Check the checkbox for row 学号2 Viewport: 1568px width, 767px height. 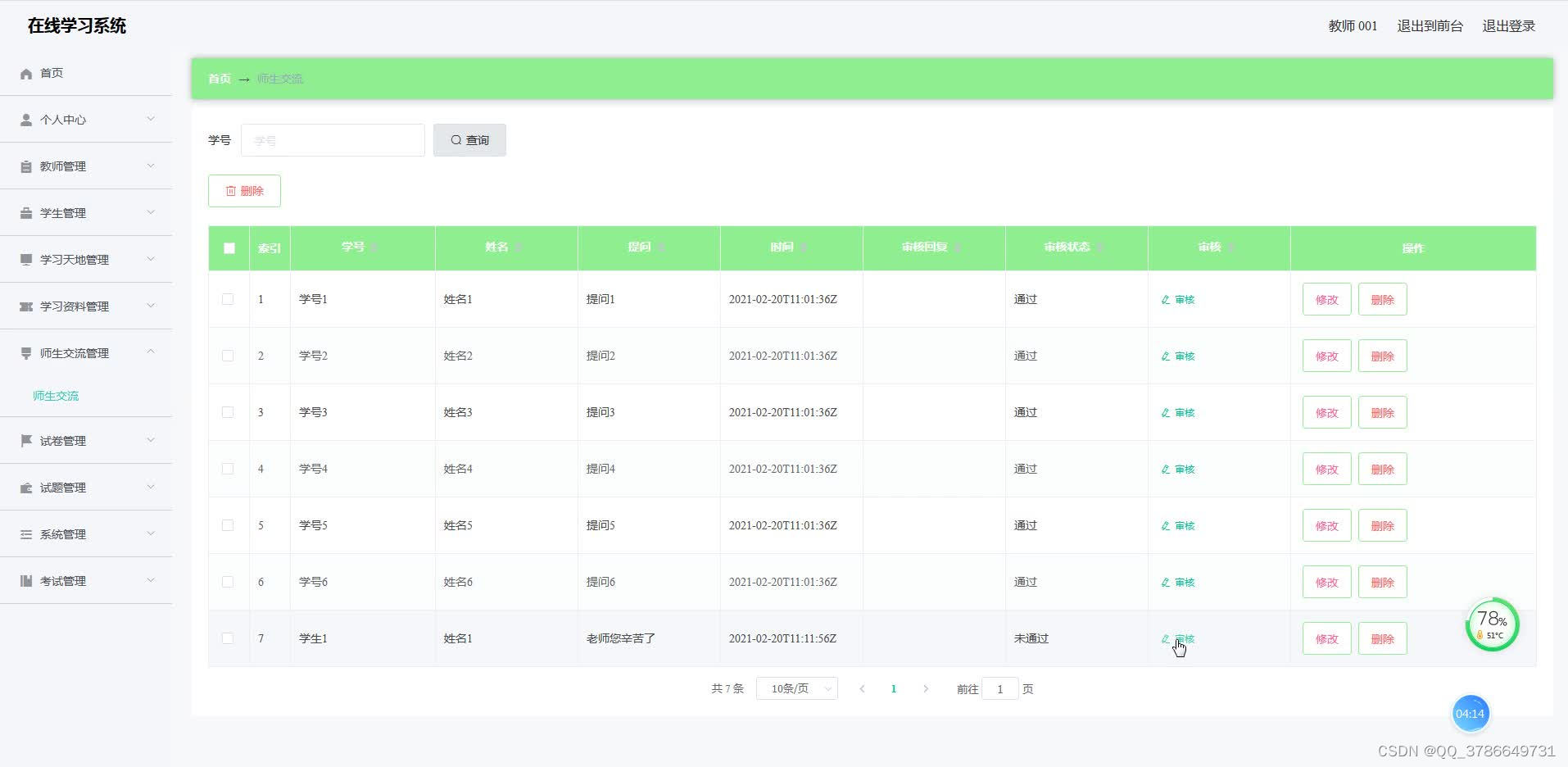pyautogui.click(x=228, y=356)
